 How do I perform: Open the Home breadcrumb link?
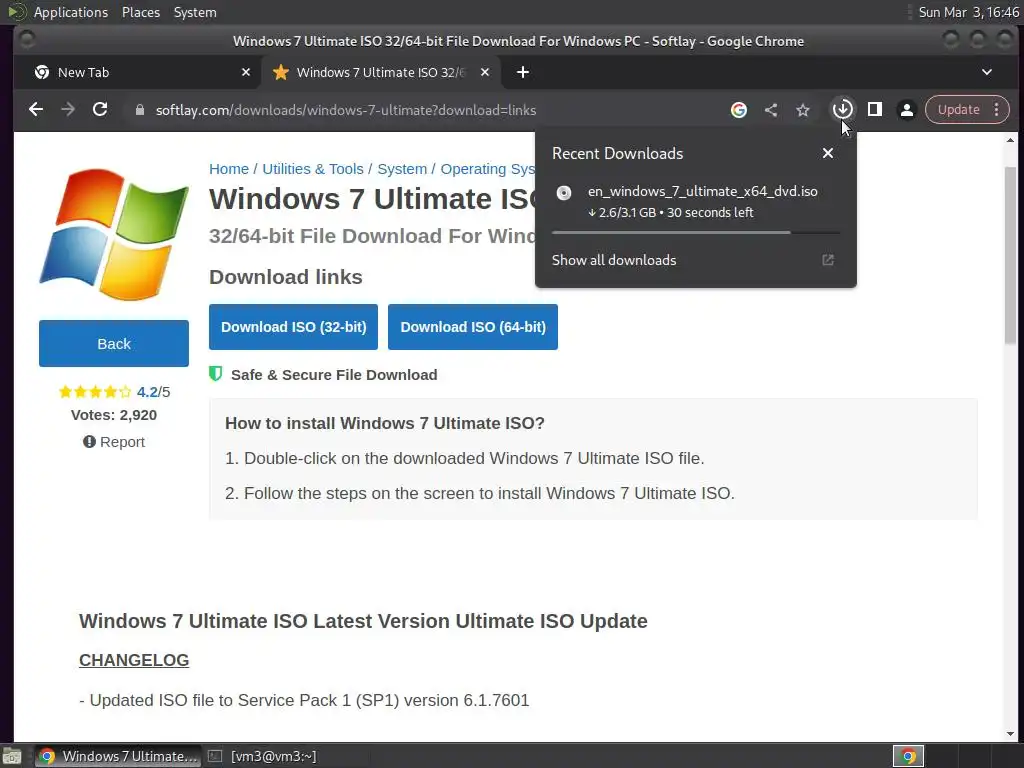(x=229, y=169)
